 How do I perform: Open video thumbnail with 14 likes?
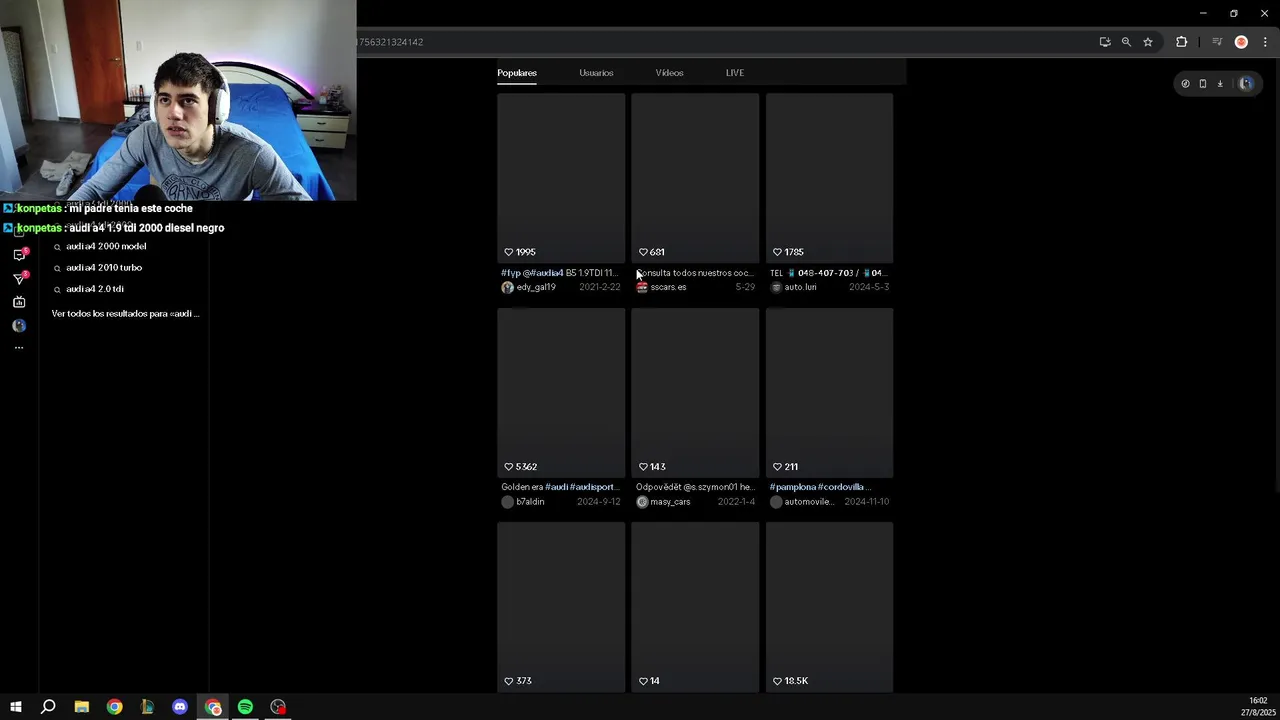695,607
